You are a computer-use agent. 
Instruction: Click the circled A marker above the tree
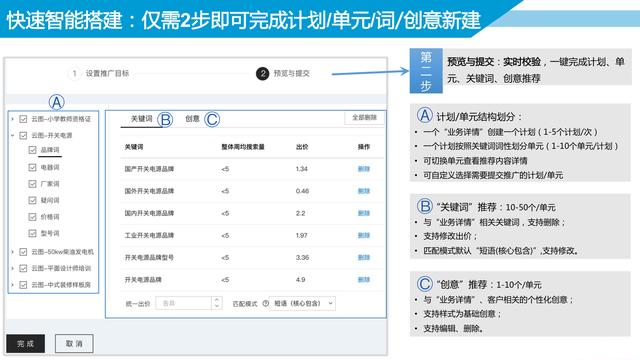click(x=57, y=102)
